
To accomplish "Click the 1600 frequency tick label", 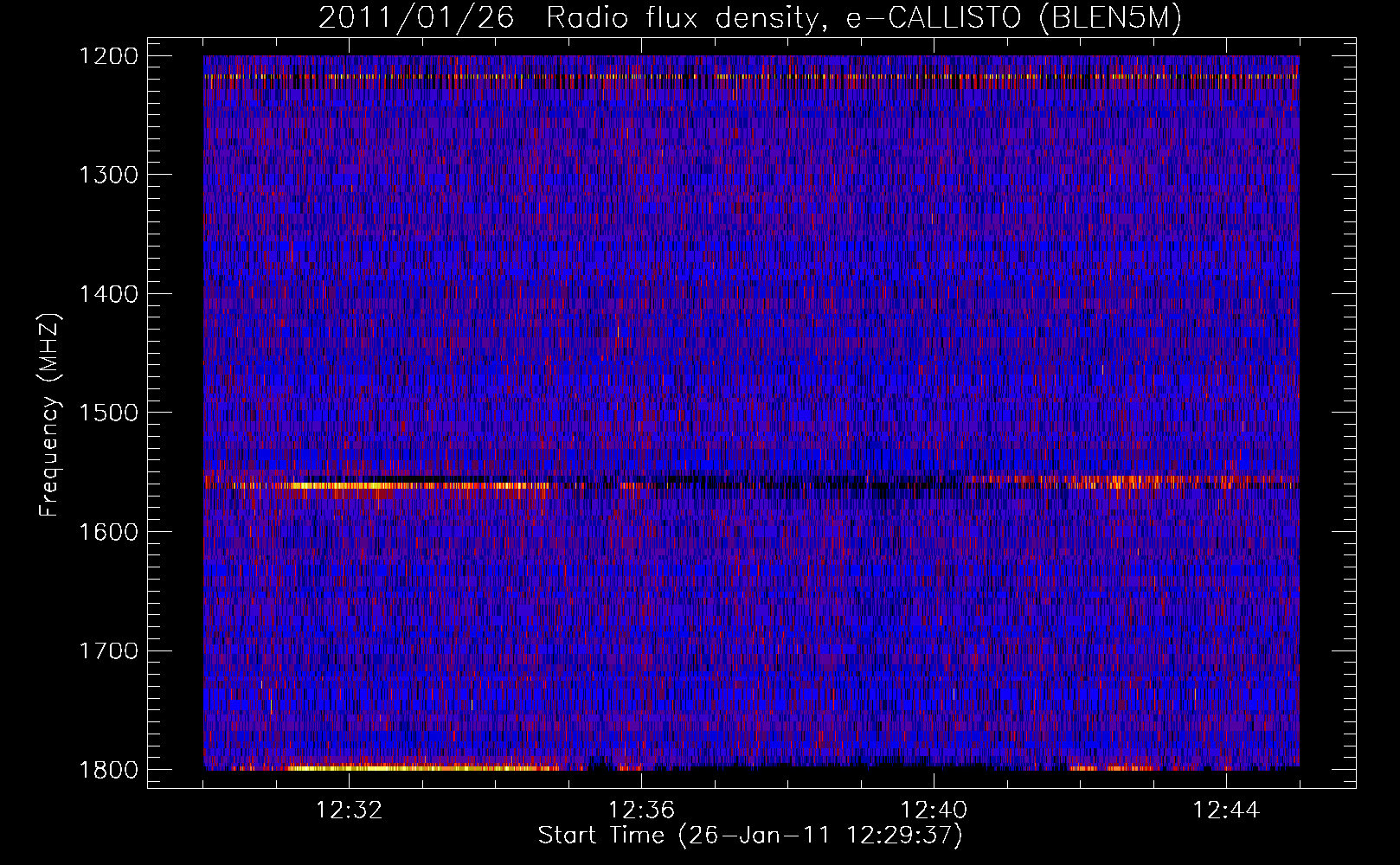I will click(x=108, y=532).
